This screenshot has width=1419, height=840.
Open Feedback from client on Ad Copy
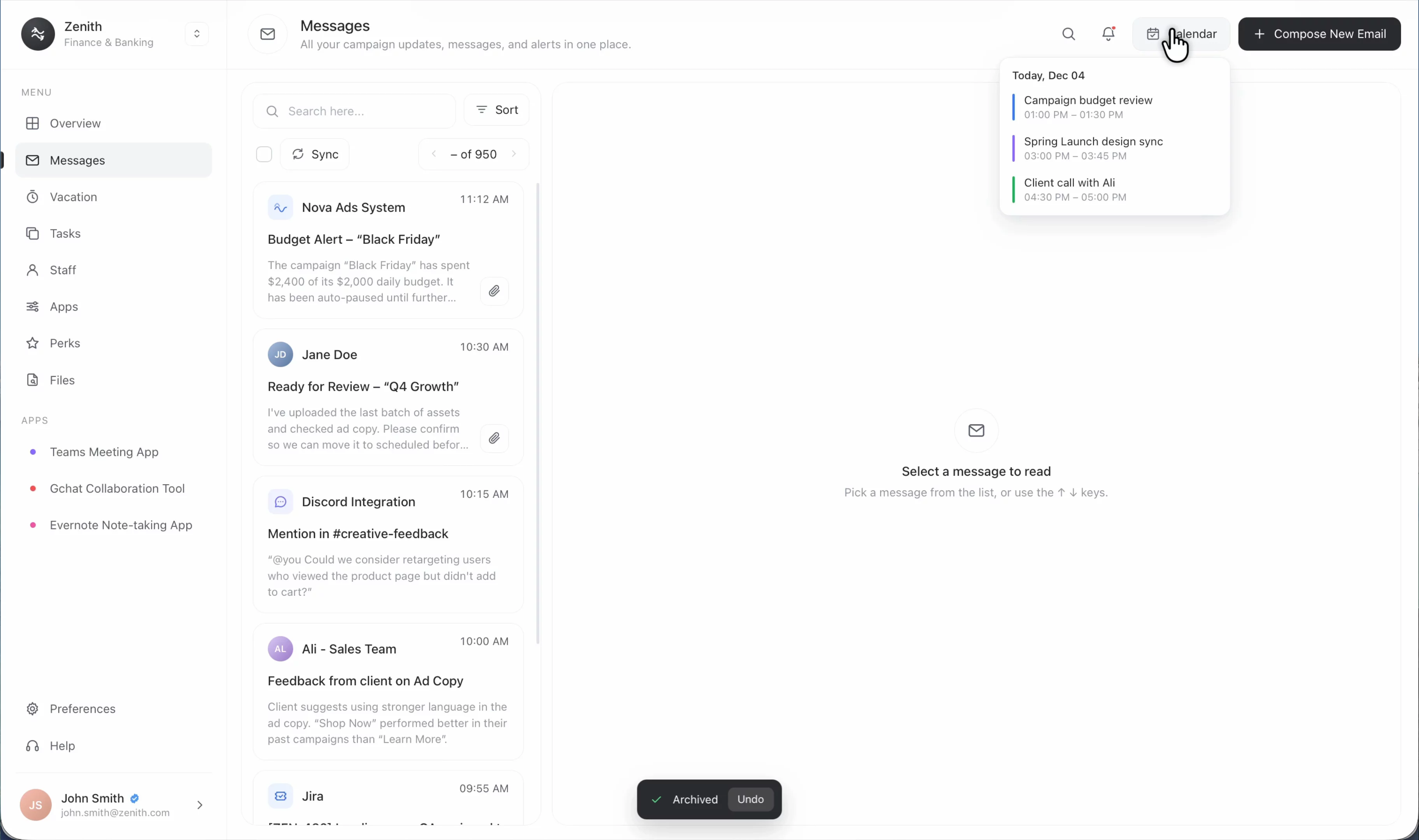(388, 691)
